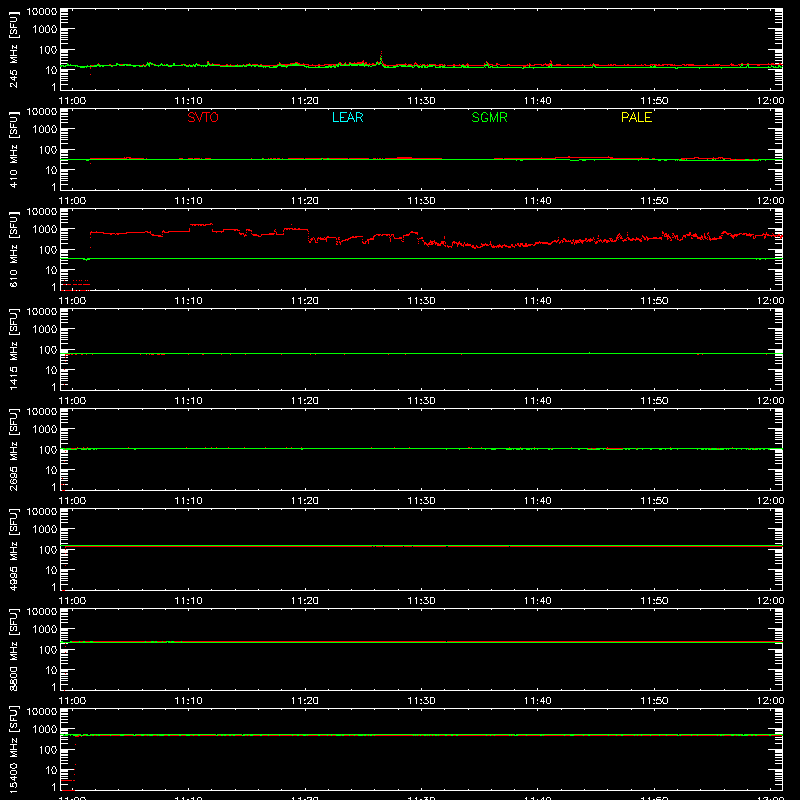
Task: Click the 100 tick label on 2695 MHz panel
Action: tap(48, 450)
